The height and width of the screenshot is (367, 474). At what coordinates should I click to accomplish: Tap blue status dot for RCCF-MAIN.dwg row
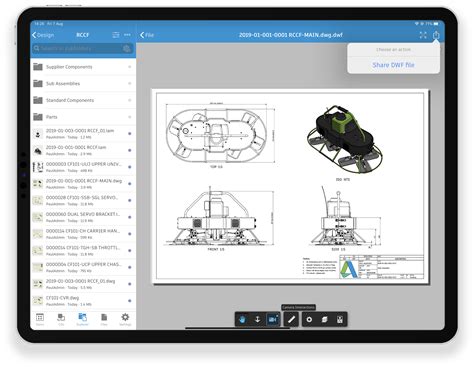click(130, 184)
